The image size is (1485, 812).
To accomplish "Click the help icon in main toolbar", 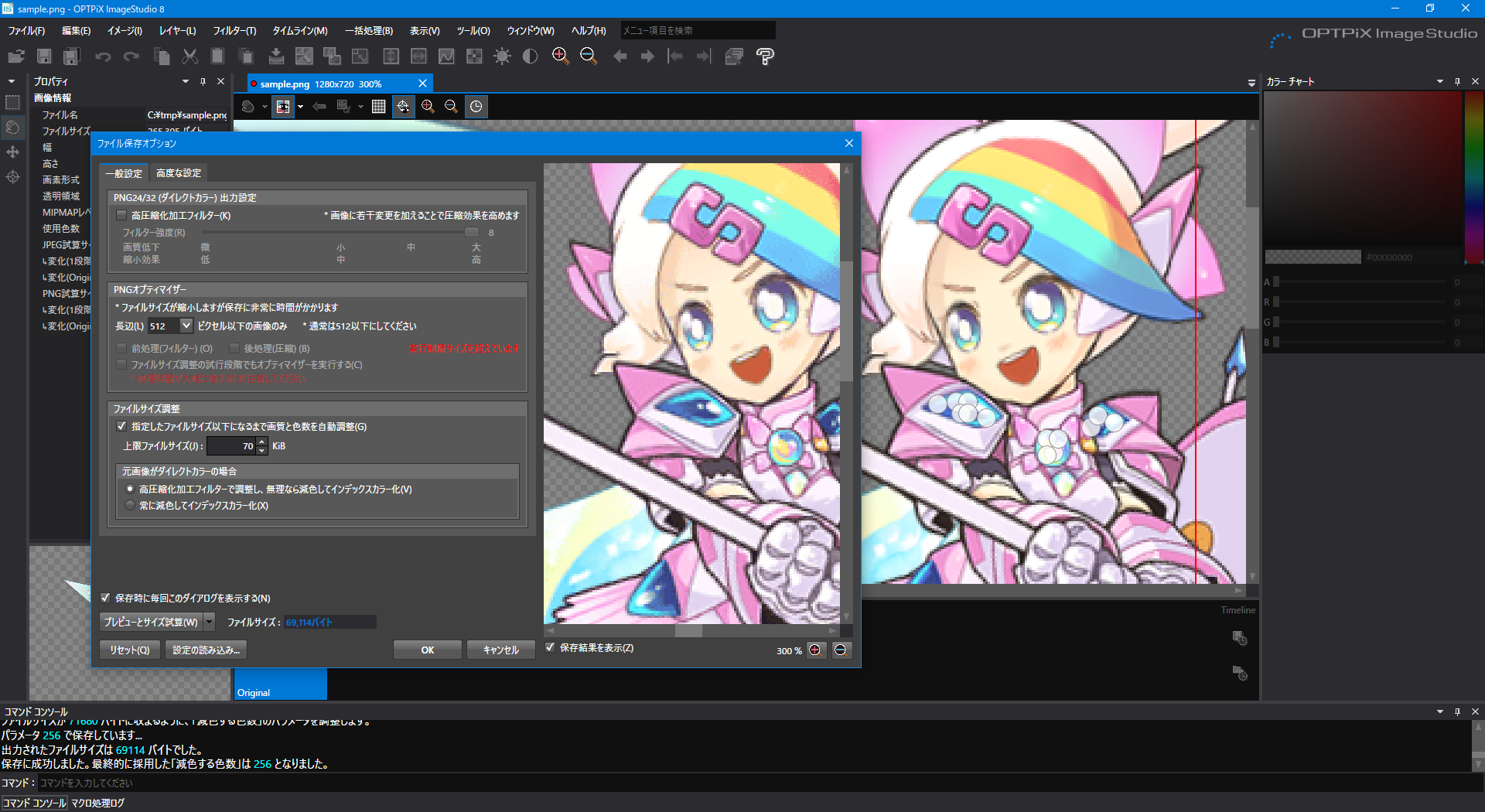I will tap(765, 56).
